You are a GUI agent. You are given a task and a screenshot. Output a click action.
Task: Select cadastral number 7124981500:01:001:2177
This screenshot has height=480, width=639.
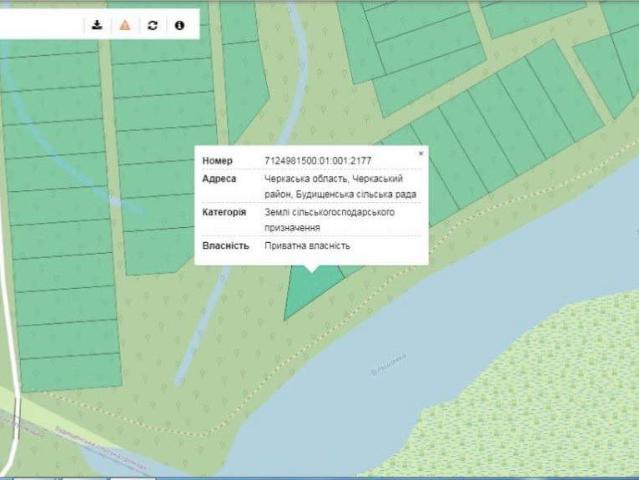(x=318, y=161)
